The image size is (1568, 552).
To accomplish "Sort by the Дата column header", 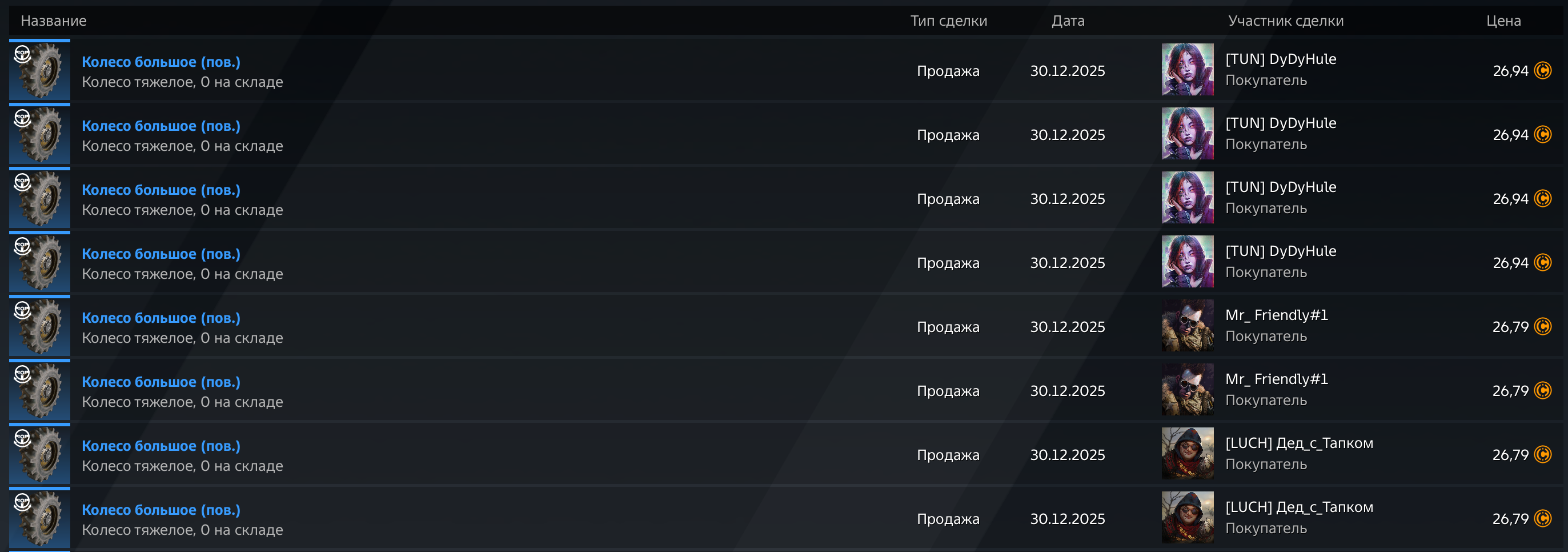I will [x=1068, y=21].
